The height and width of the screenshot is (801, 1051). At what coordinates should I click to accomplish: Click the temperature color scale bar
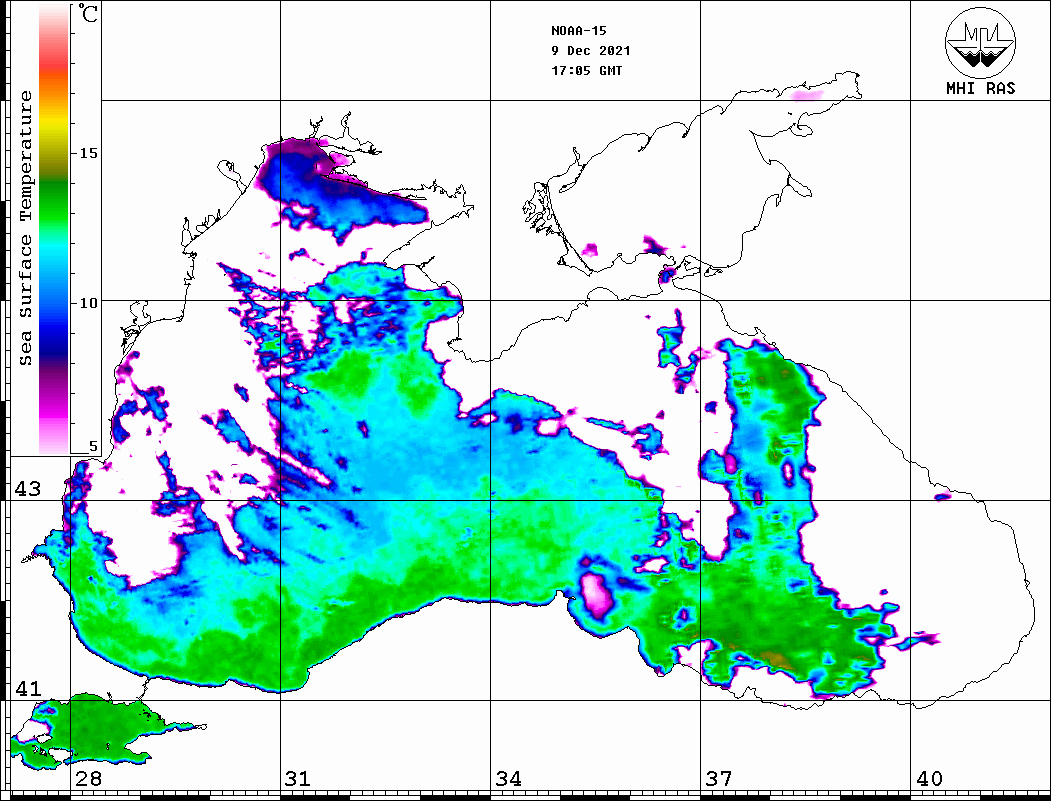point(54,229)
